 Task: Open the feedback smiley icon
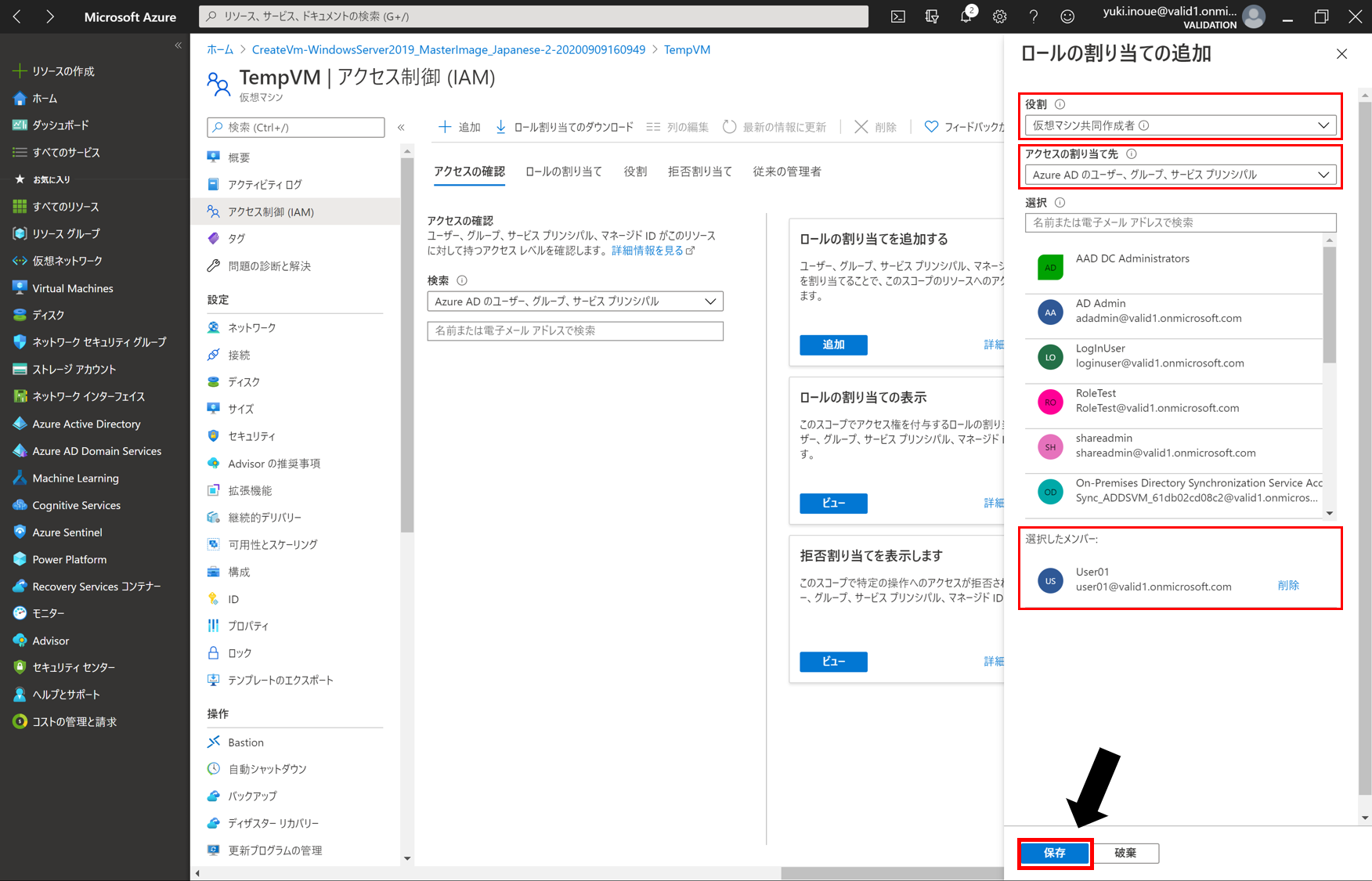(1067, 16)
